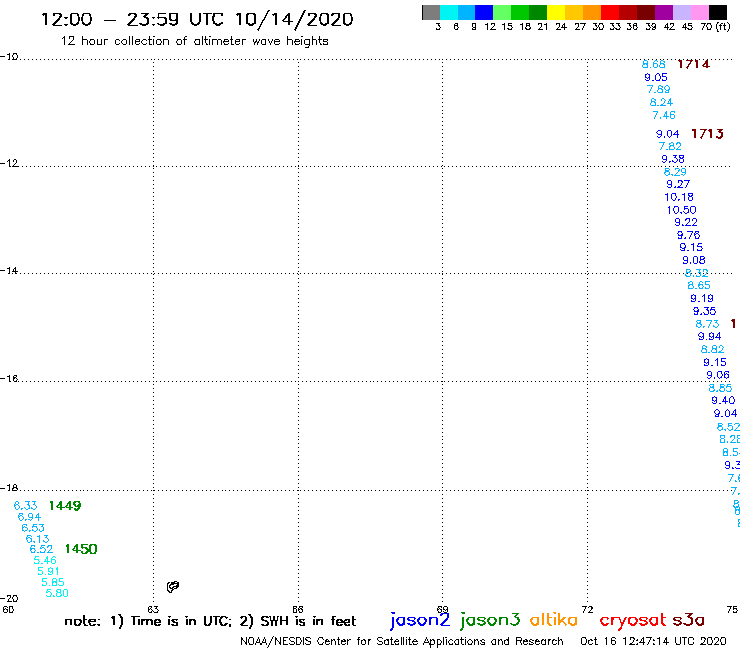This screenshot has width=740, height=650.
Task: Click the pass time label 1713
Action: 707,134
